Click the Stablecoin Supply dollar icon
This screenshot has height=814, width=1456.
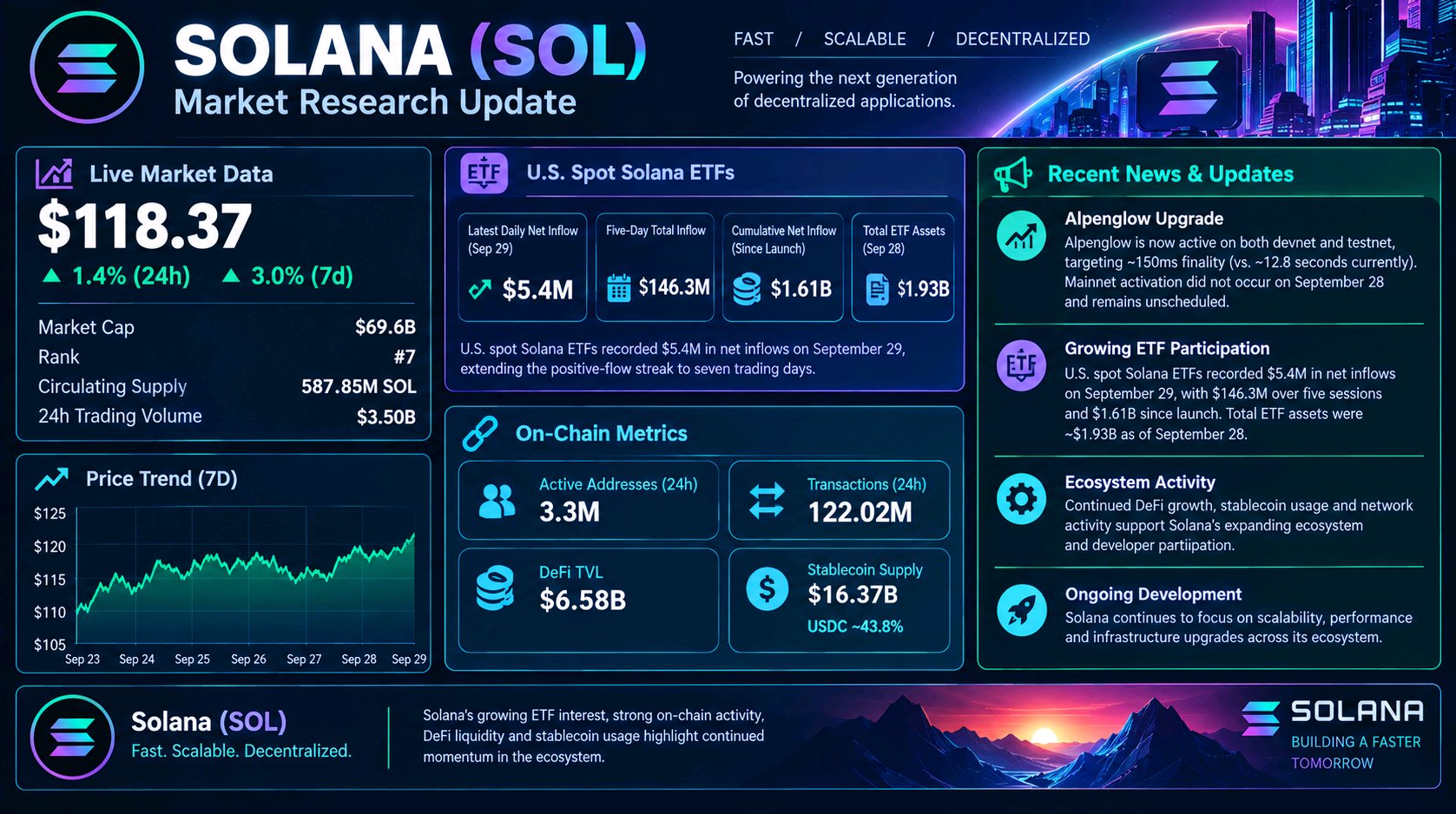click(x=768, y=589)
